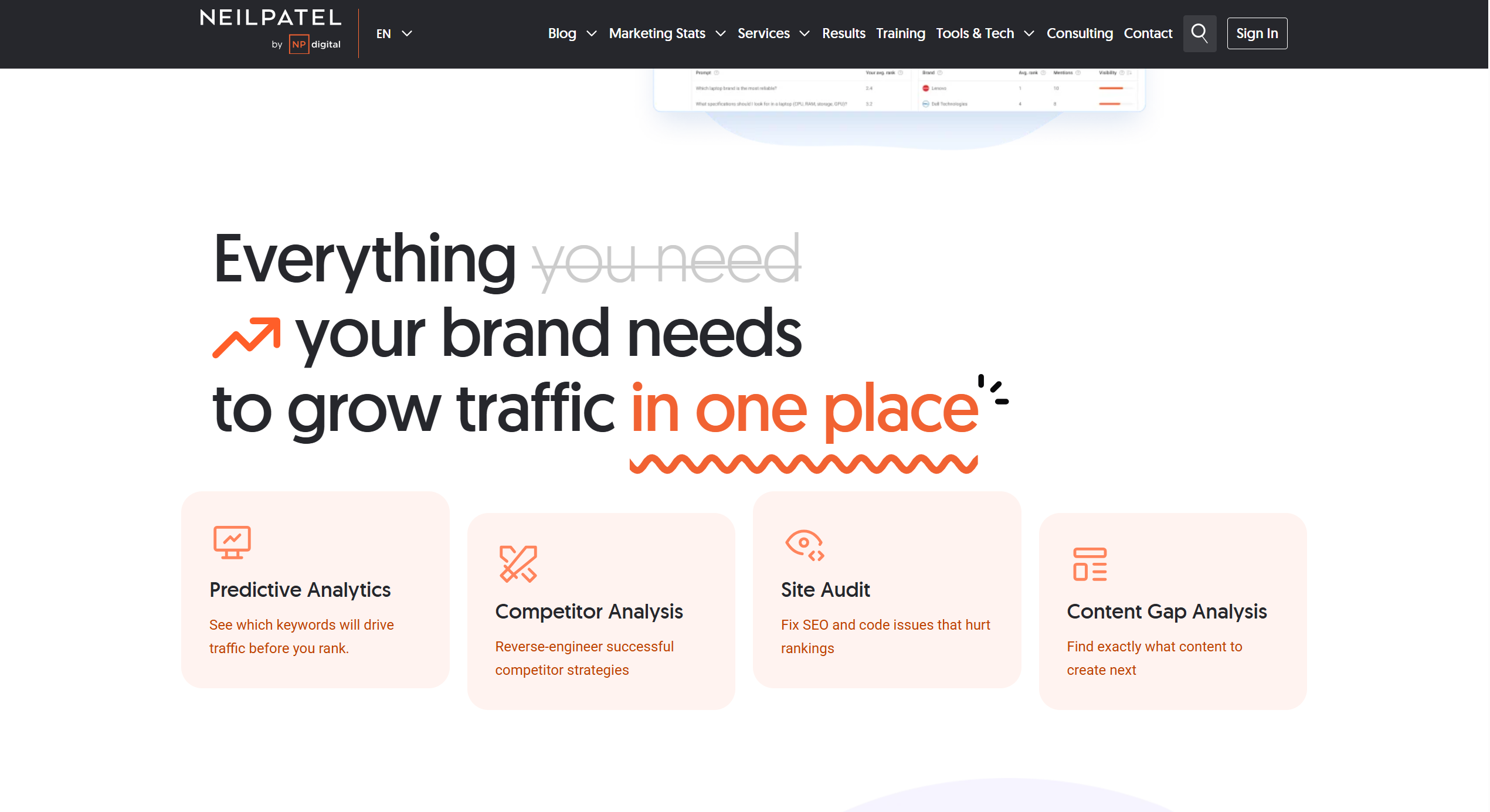Open the Content Gap Analysis card title
The height and width of the screenshot is (812, 1490).
point(1168,611)
